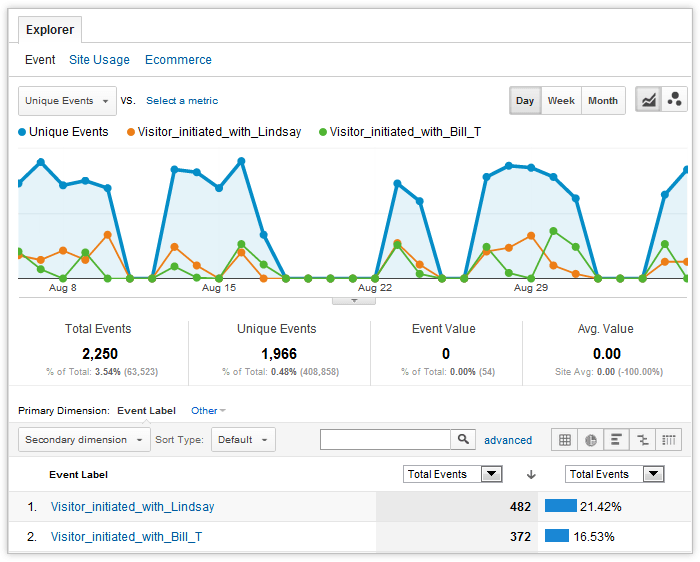Select the performance bar view icon
The width and height of the screenshot is (700, 562).
click(x=617, y=439)
